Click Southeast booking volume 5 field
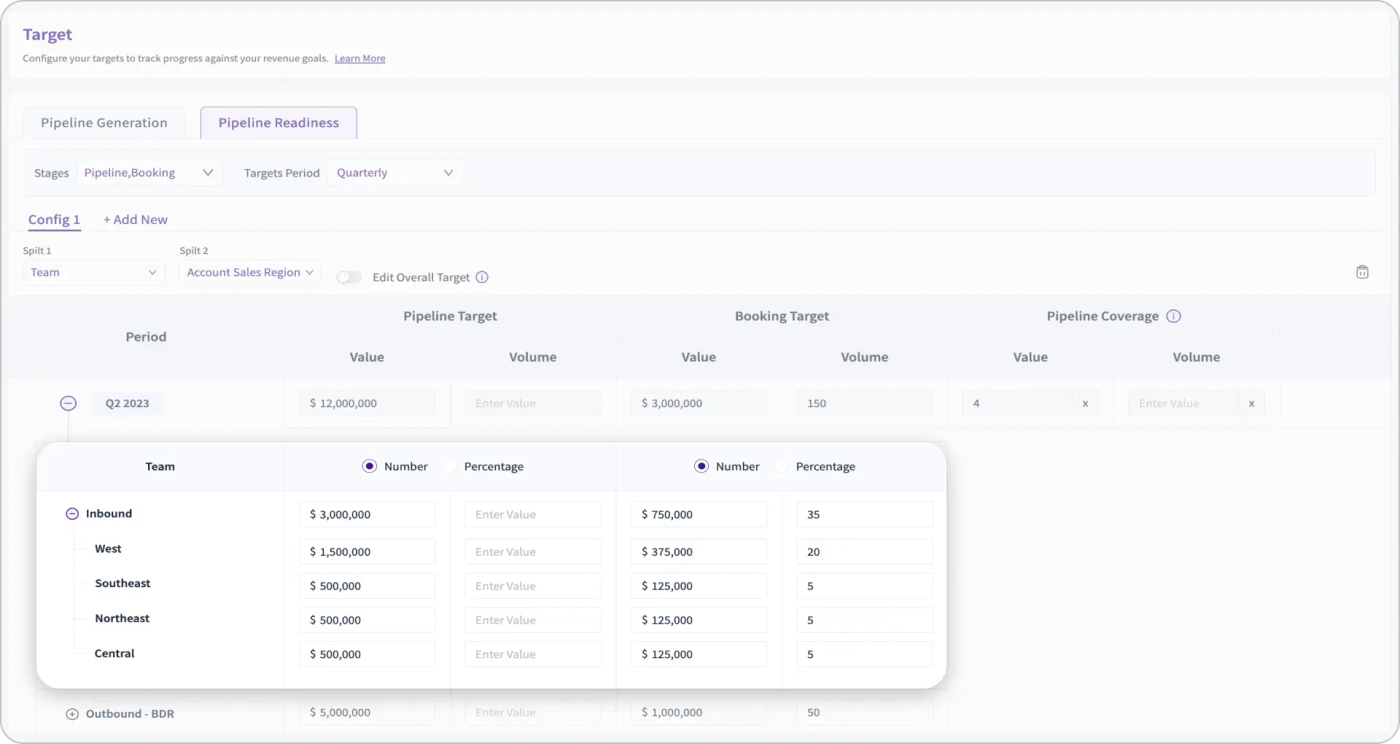1400x744 pixels. coord(865,586)
